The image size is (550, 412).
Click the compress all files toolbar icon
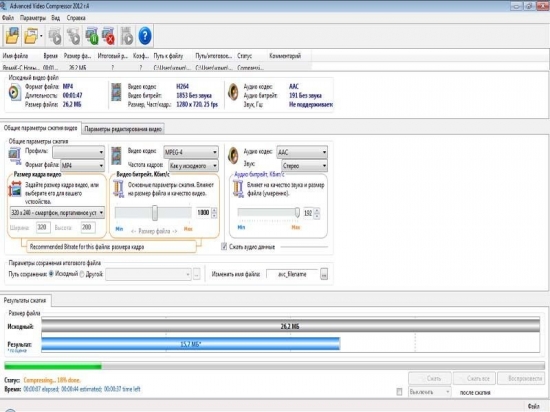click(73, 36)
